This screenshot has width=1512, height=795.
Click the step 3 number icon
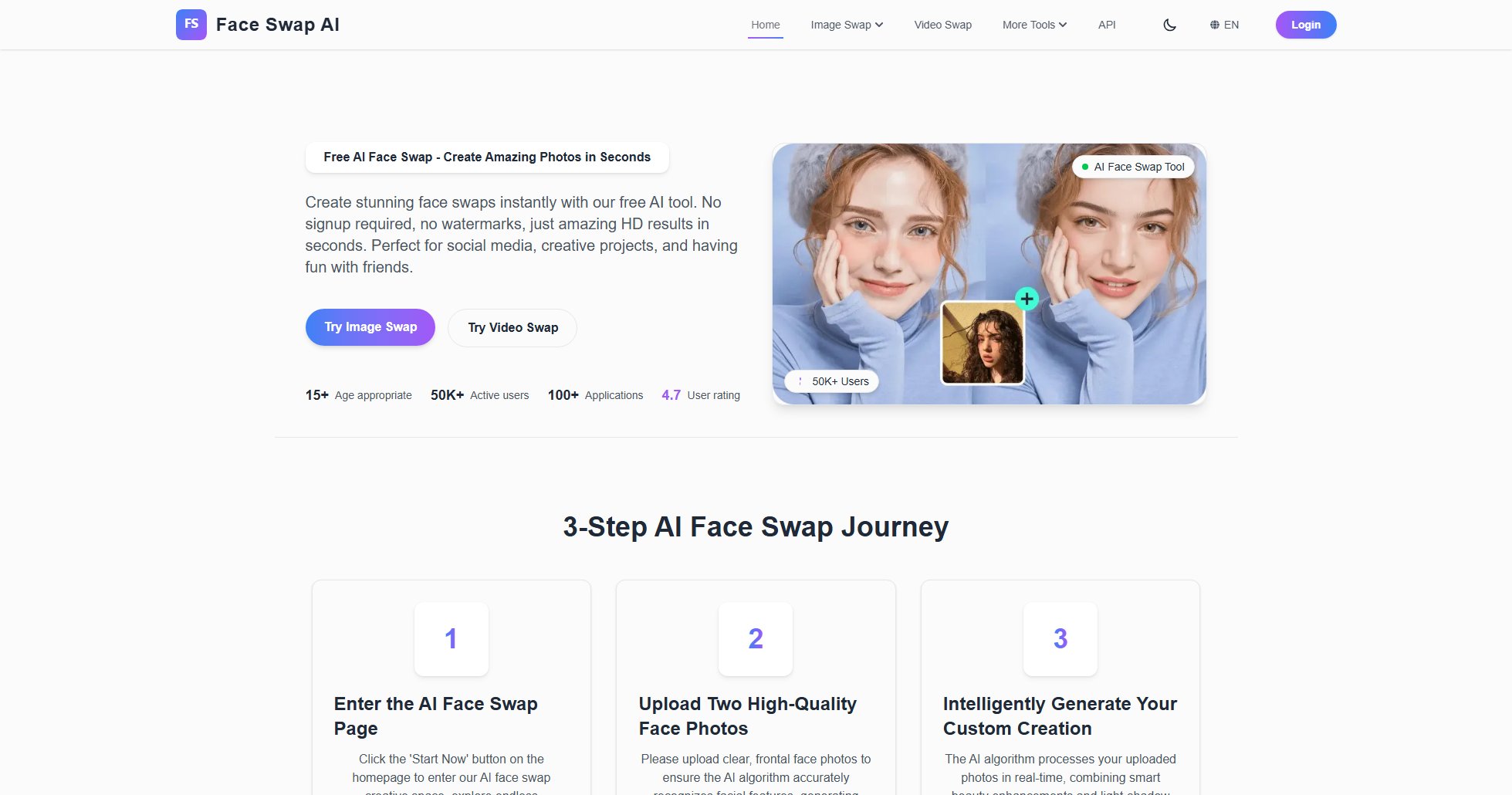pos(1060,639)
